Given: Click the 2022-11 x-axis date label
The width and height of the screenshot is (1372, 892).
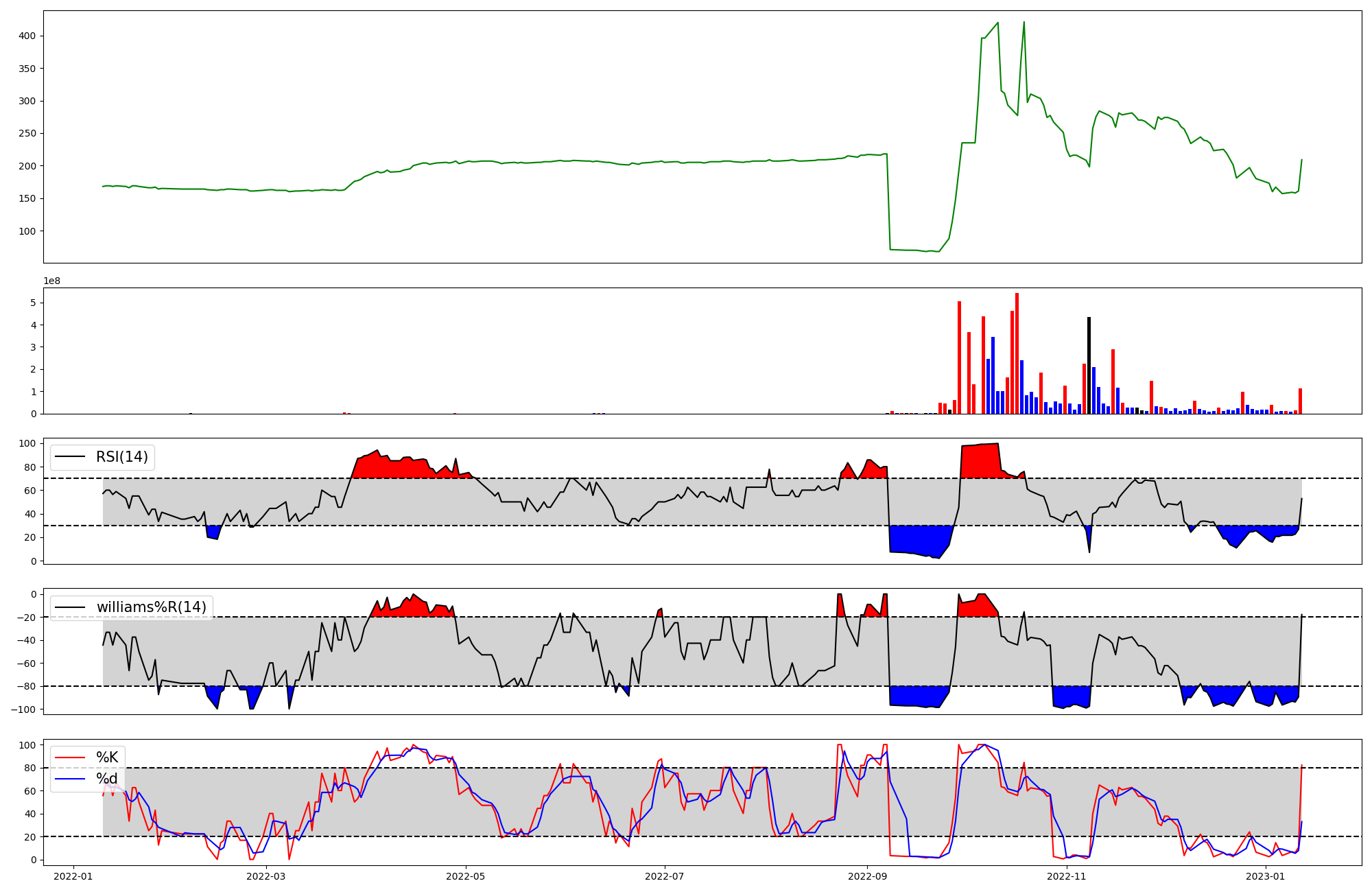Looking at the screenshot, I should pos(1067,876).
